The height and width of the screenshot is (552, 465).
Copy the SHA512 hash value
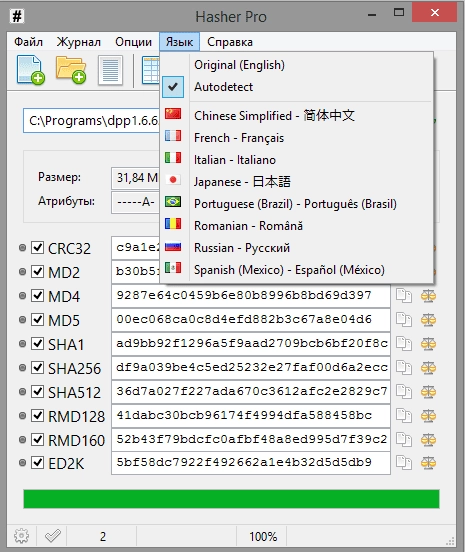click(x=404, y=391)
